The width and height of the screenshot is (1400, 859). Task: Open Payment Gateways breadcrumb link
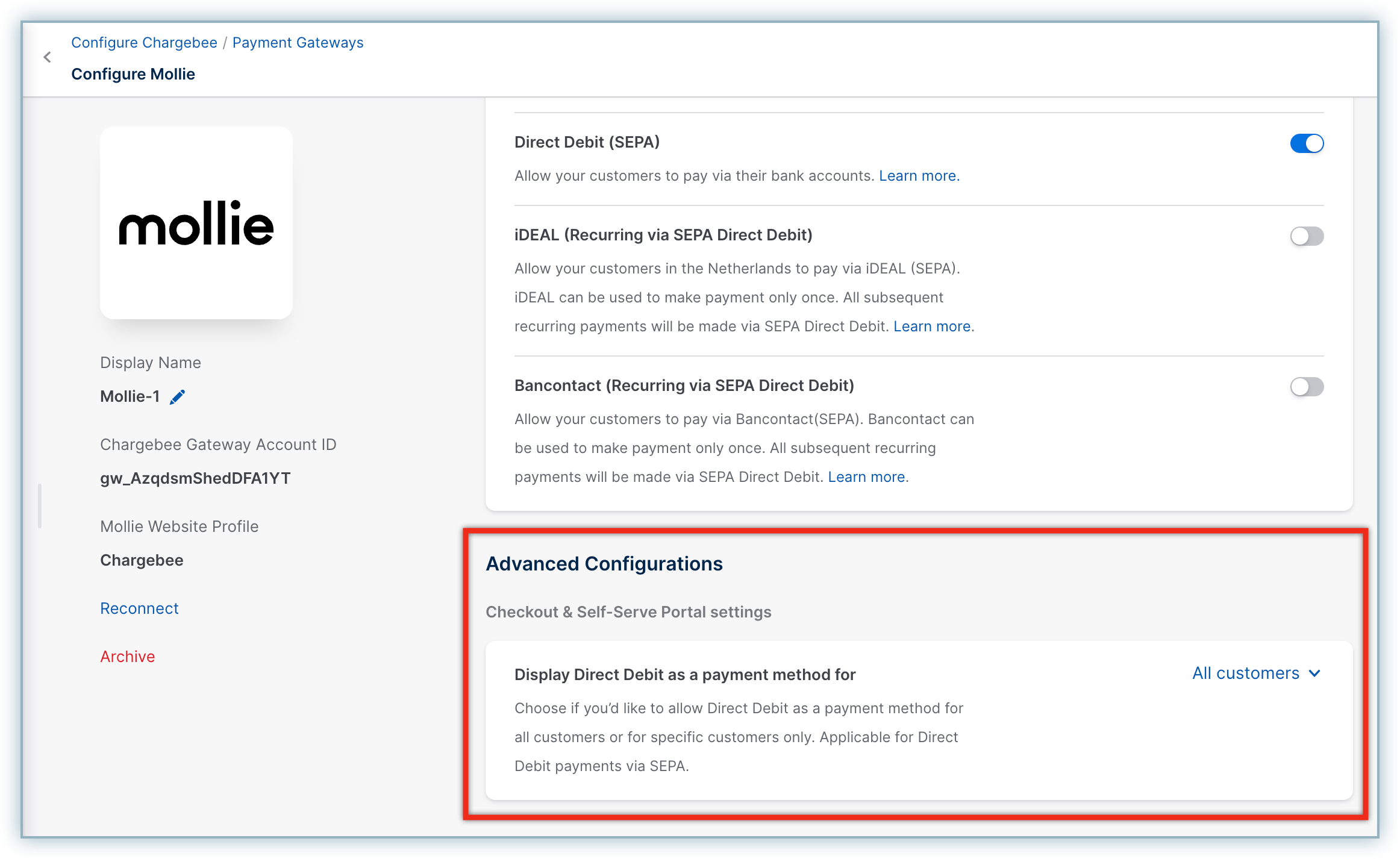click(298, 43)
